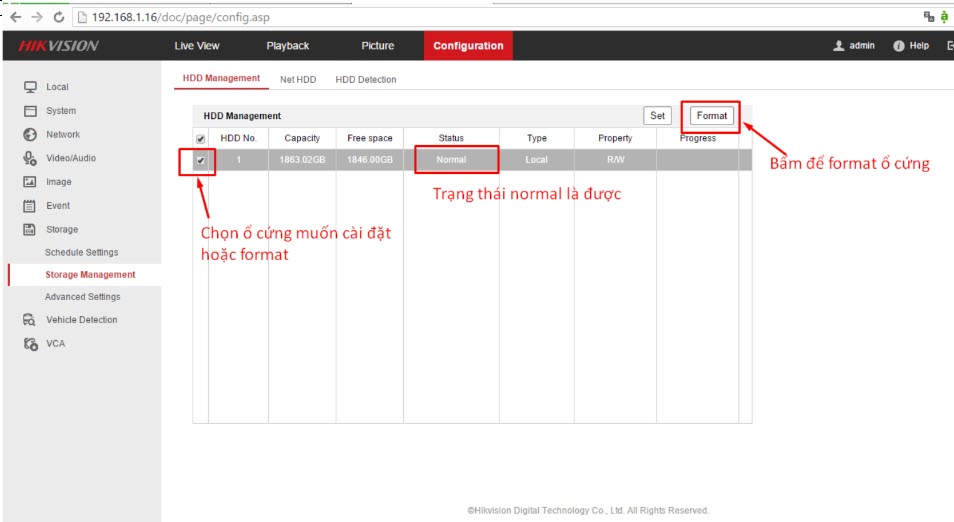Select the VCA icon

(30, 344)
